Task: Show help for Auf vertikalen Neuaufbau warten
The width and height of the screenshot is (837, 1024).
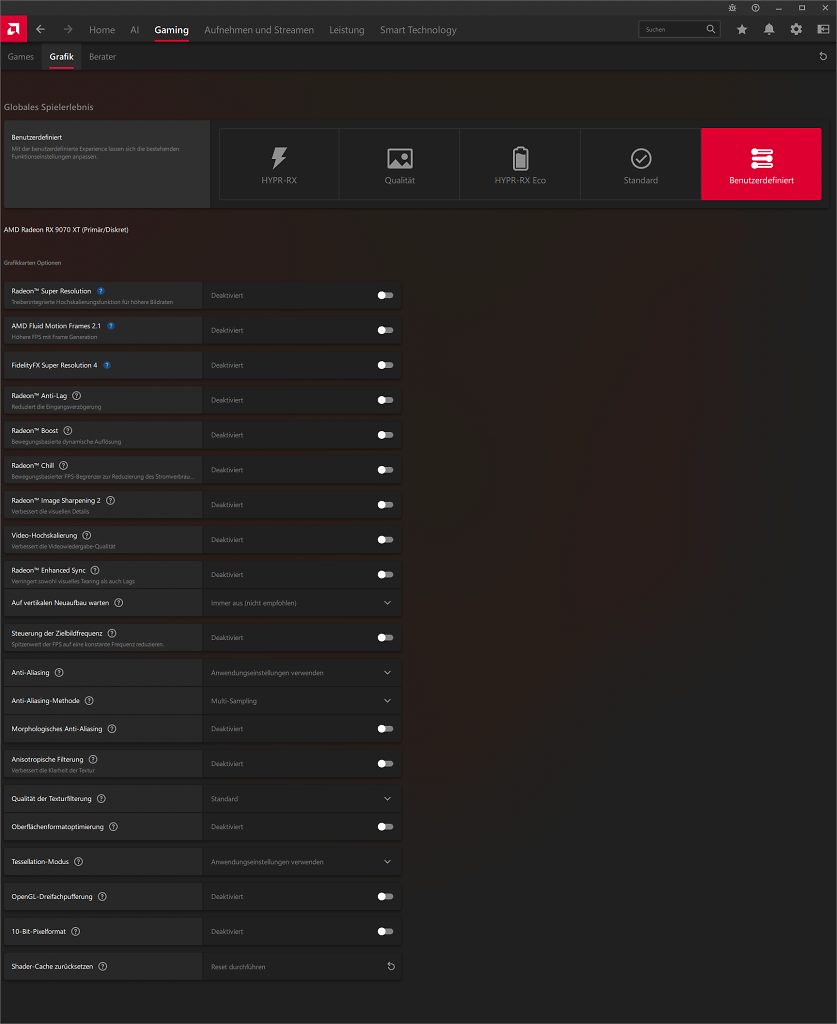Action: click(119, 603)
